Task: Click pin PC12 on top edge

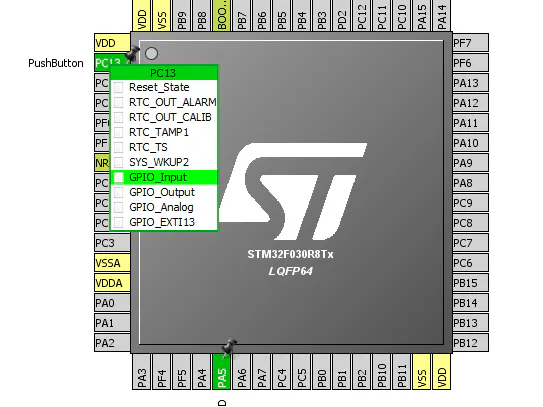Action: point(362,16)
